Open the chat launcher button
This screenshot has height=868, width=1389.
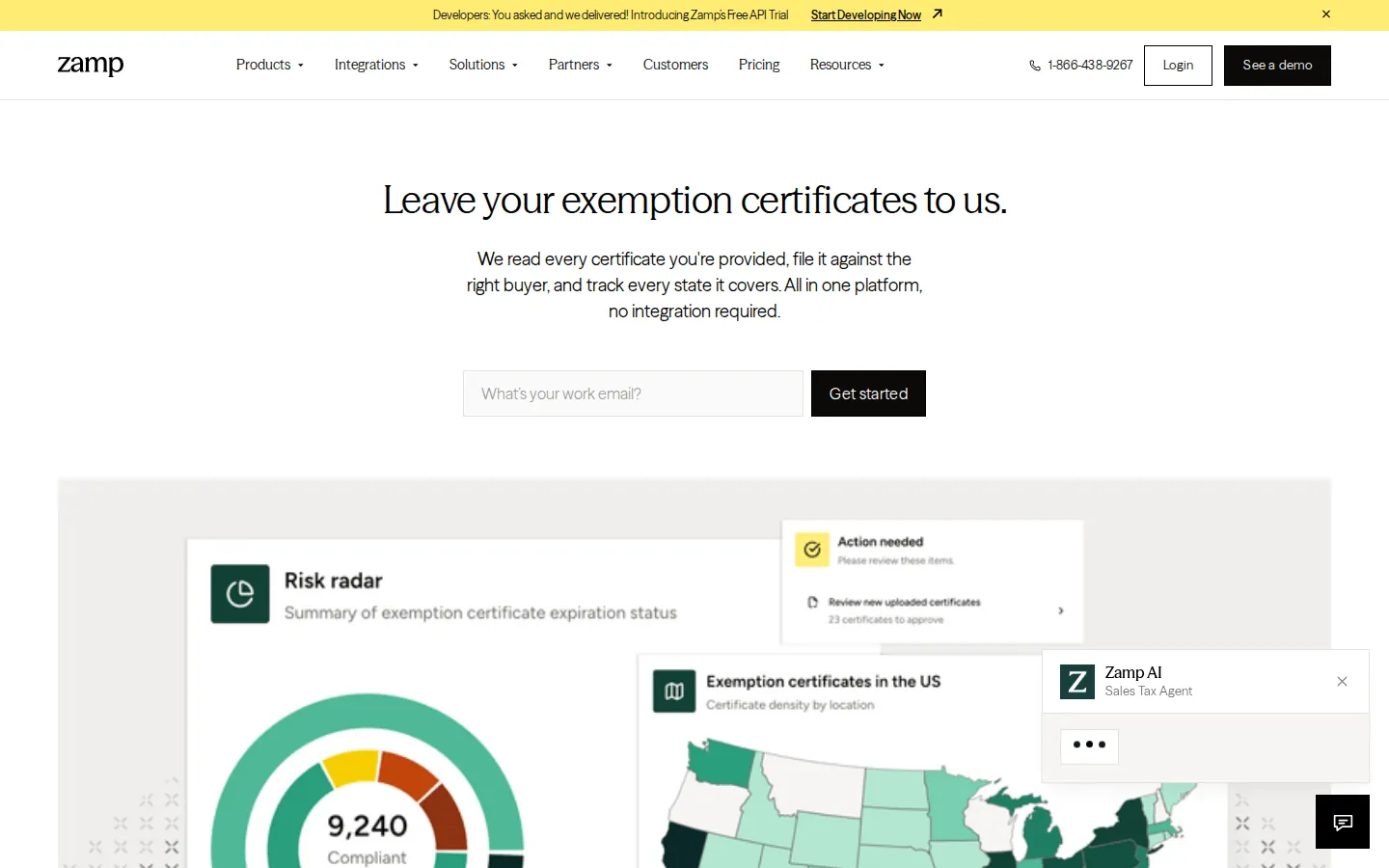tap(1343, 822)
